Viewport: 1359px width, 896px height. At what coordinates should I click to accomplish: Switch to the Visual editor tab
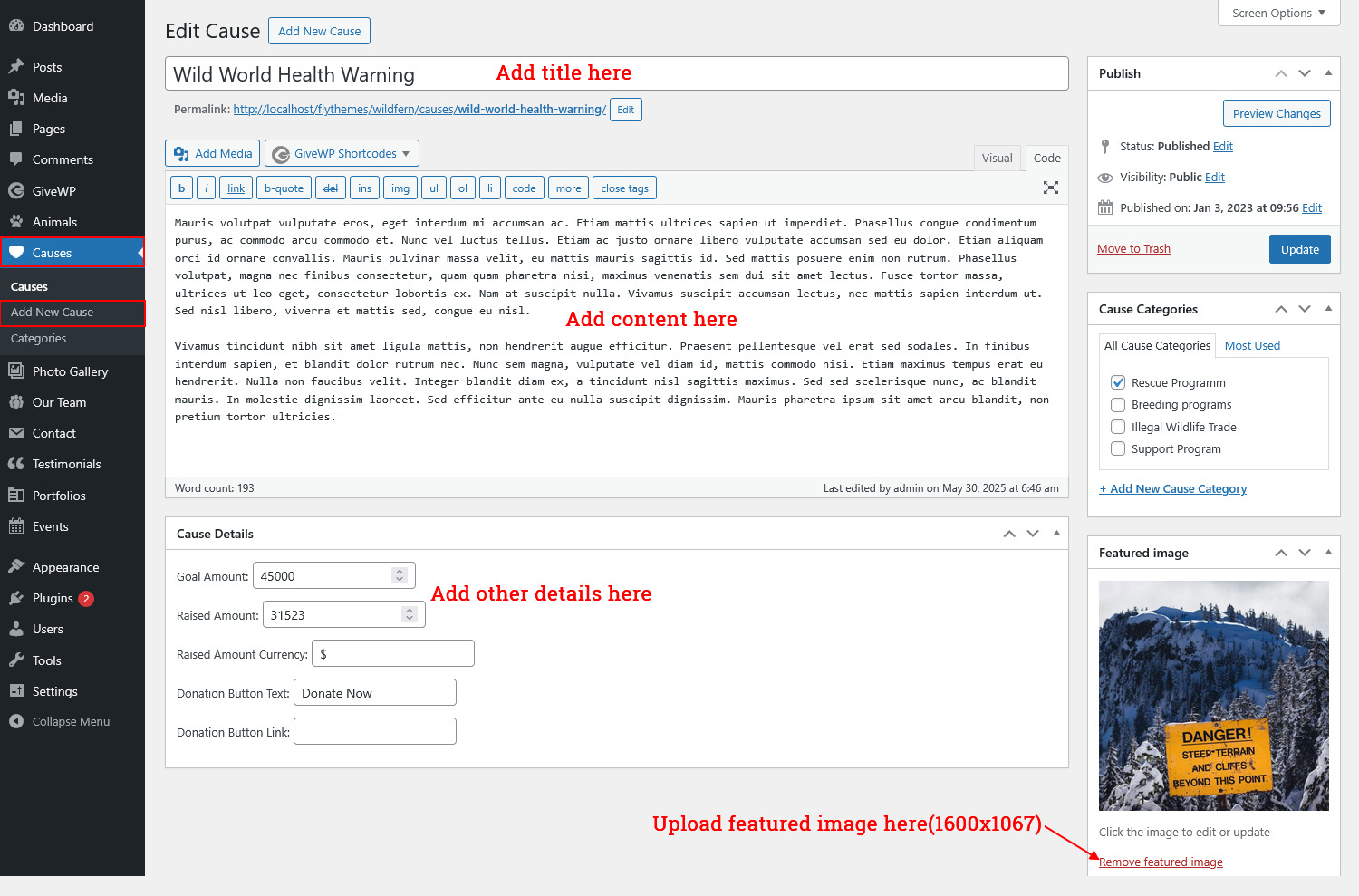point(997,158)
